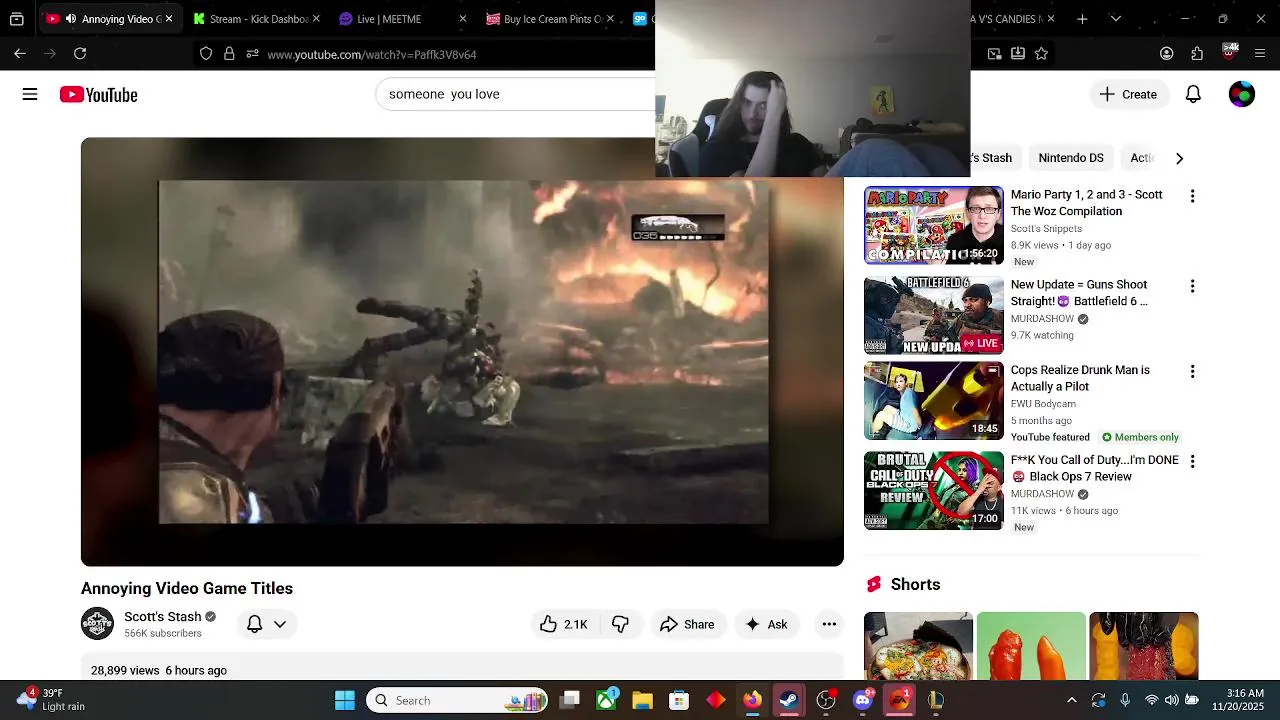Mute the Annoying Video Game tab audio
Screen dimensions: 1280x720
click(71, 19)
